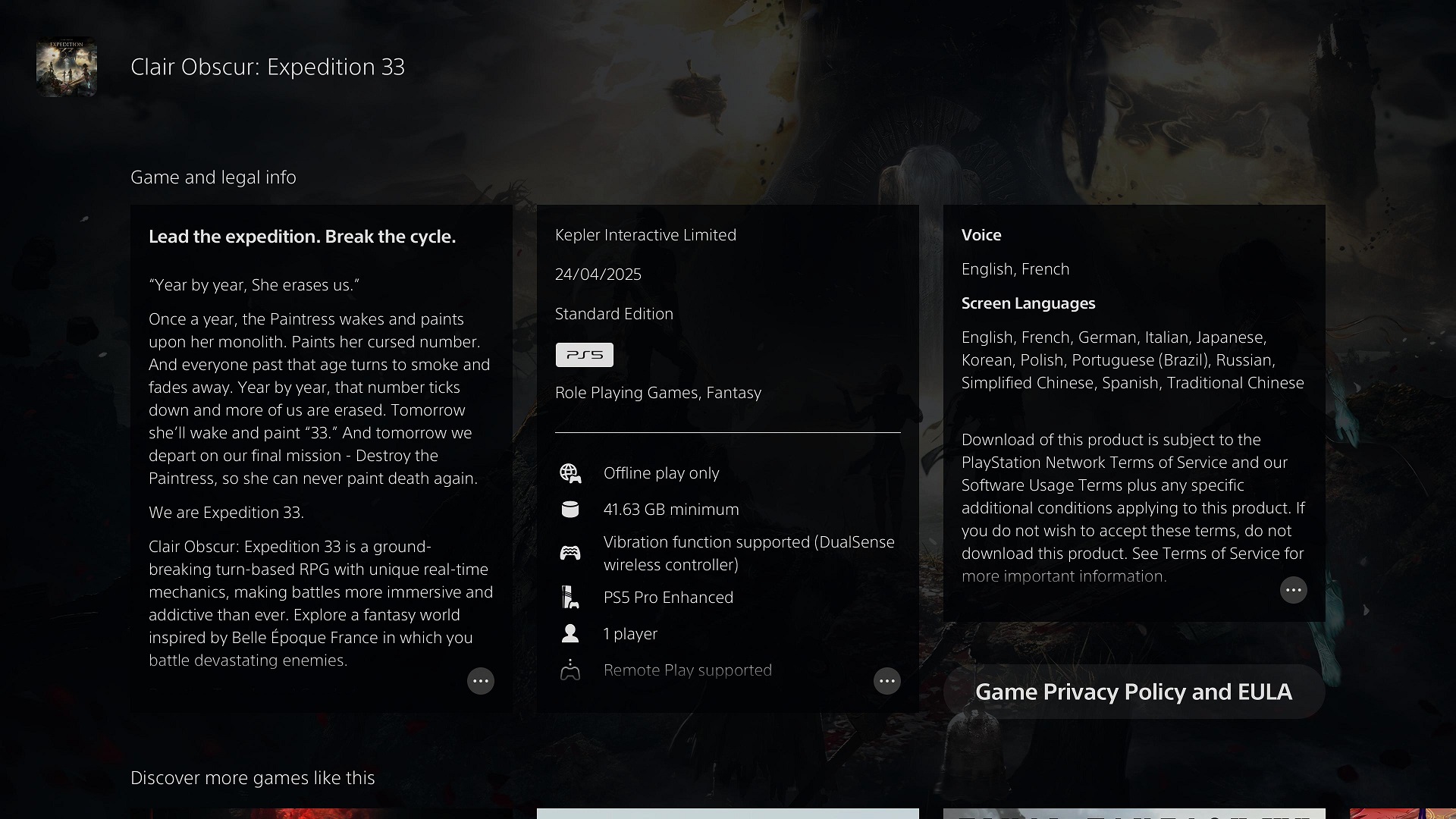Click the Offline play only globe icon
Image resolution: width=1456 pixels, height=819 pixels.
(x=570, y=473)
